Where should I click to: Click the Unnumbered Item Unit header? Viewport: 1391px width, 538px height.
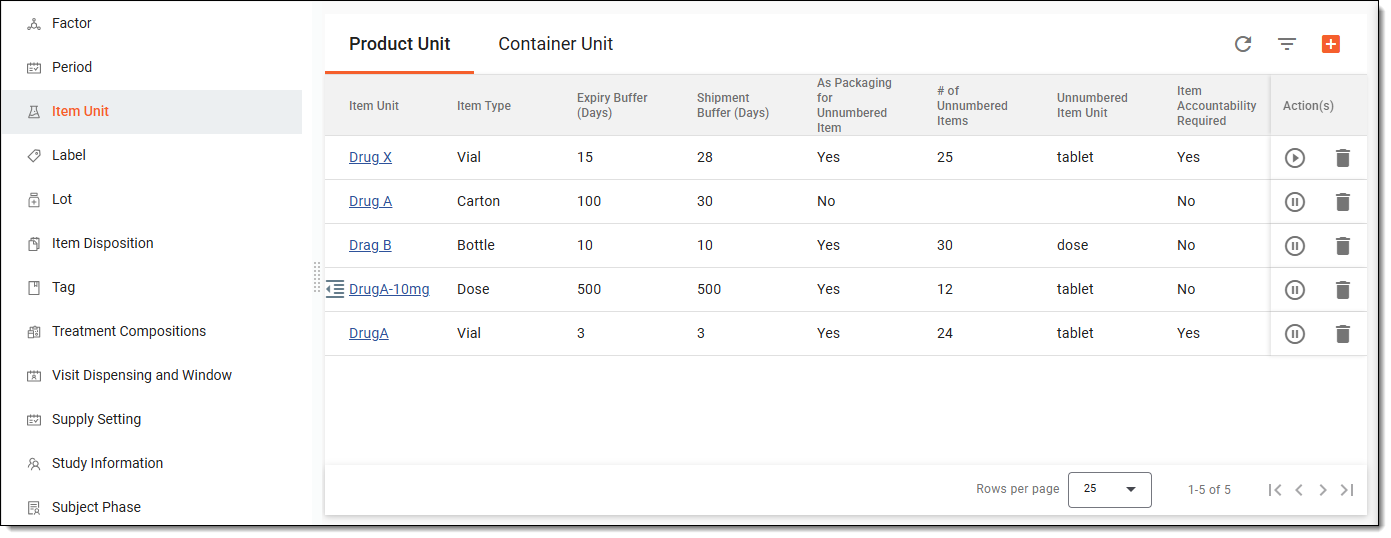tap(1092, 105)
